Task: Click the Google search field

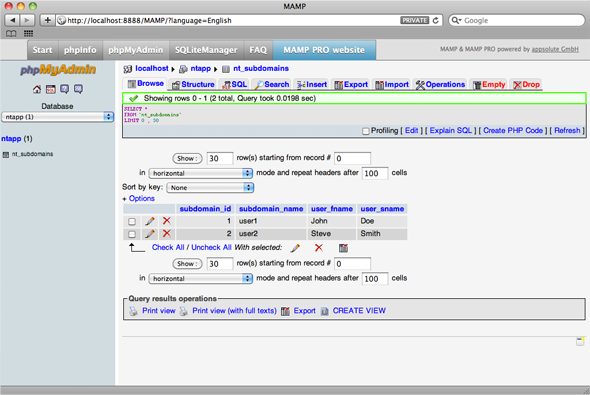Action: tap(516, 20)
